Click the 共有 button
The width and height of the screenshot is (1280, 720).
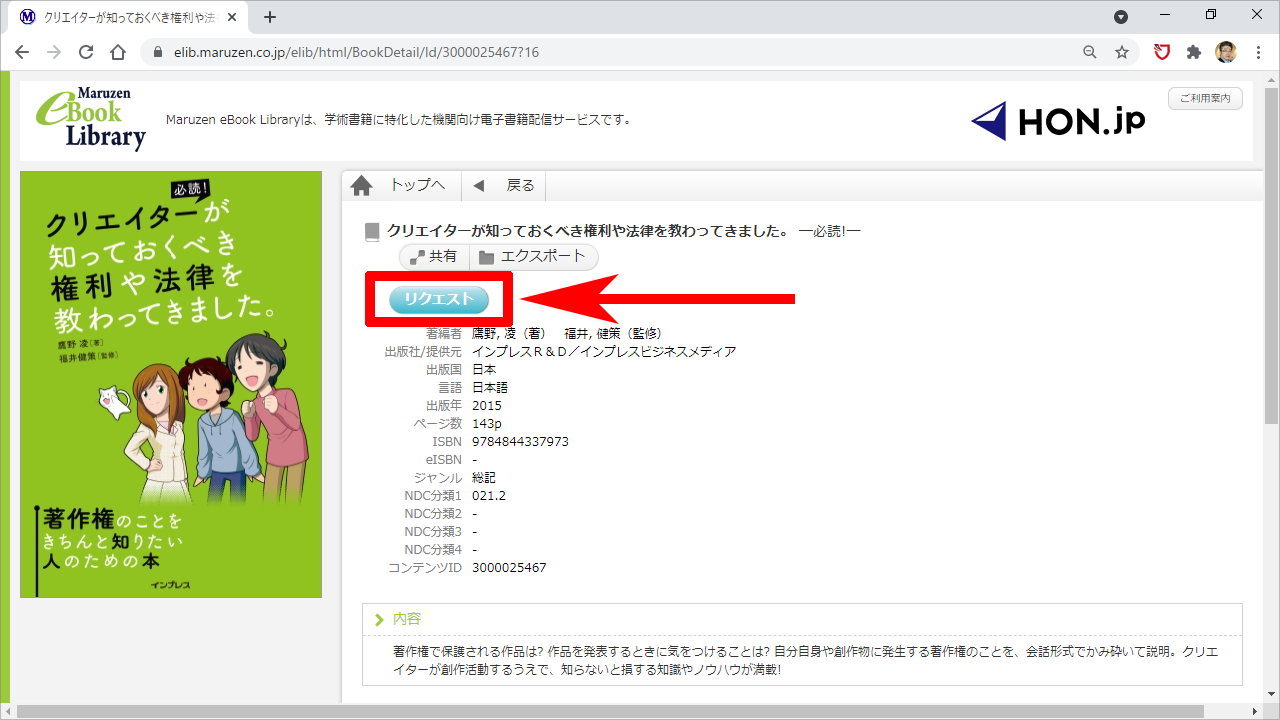tap(434, 257)
